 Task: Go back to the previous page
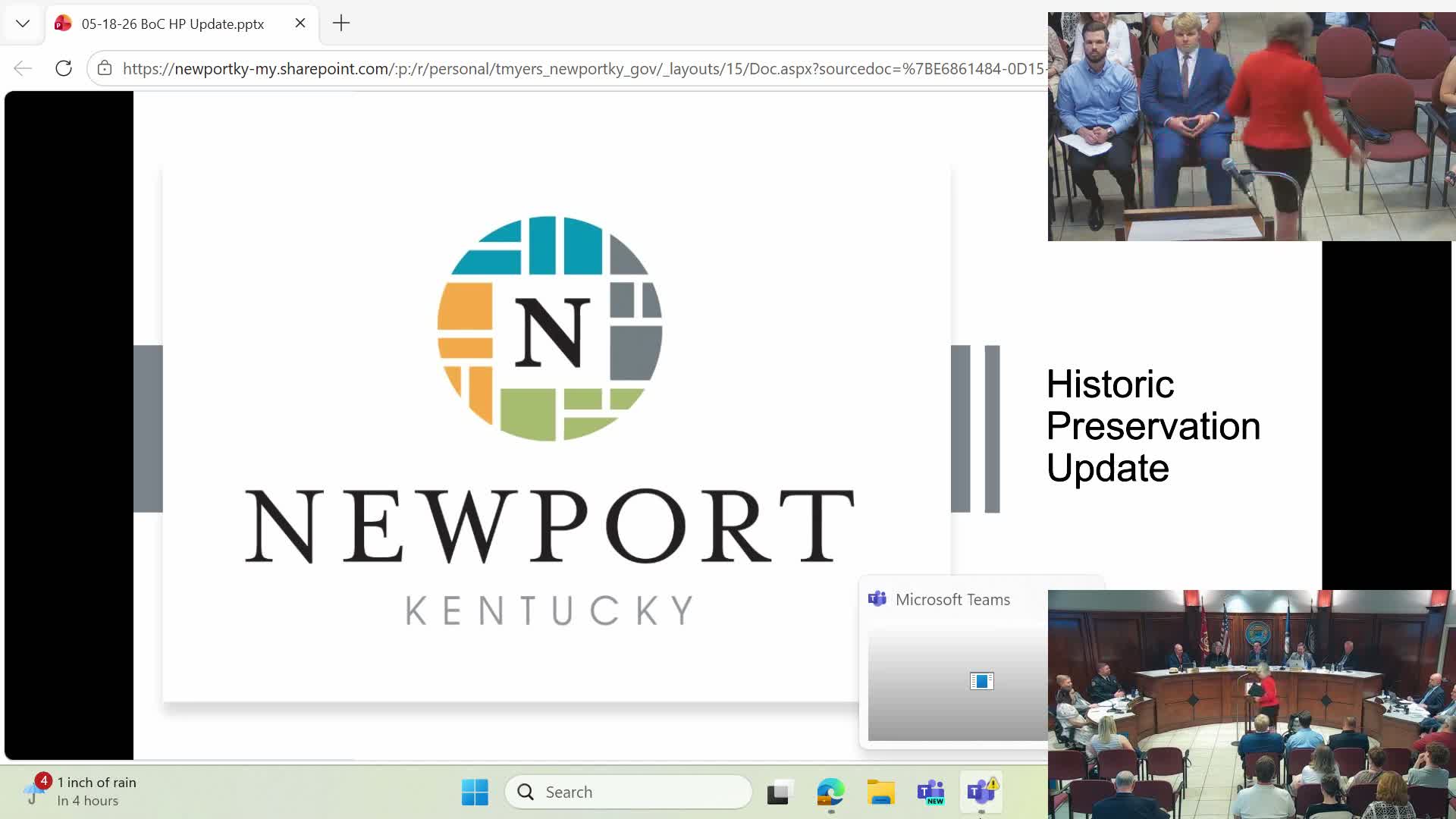(23, 68)
